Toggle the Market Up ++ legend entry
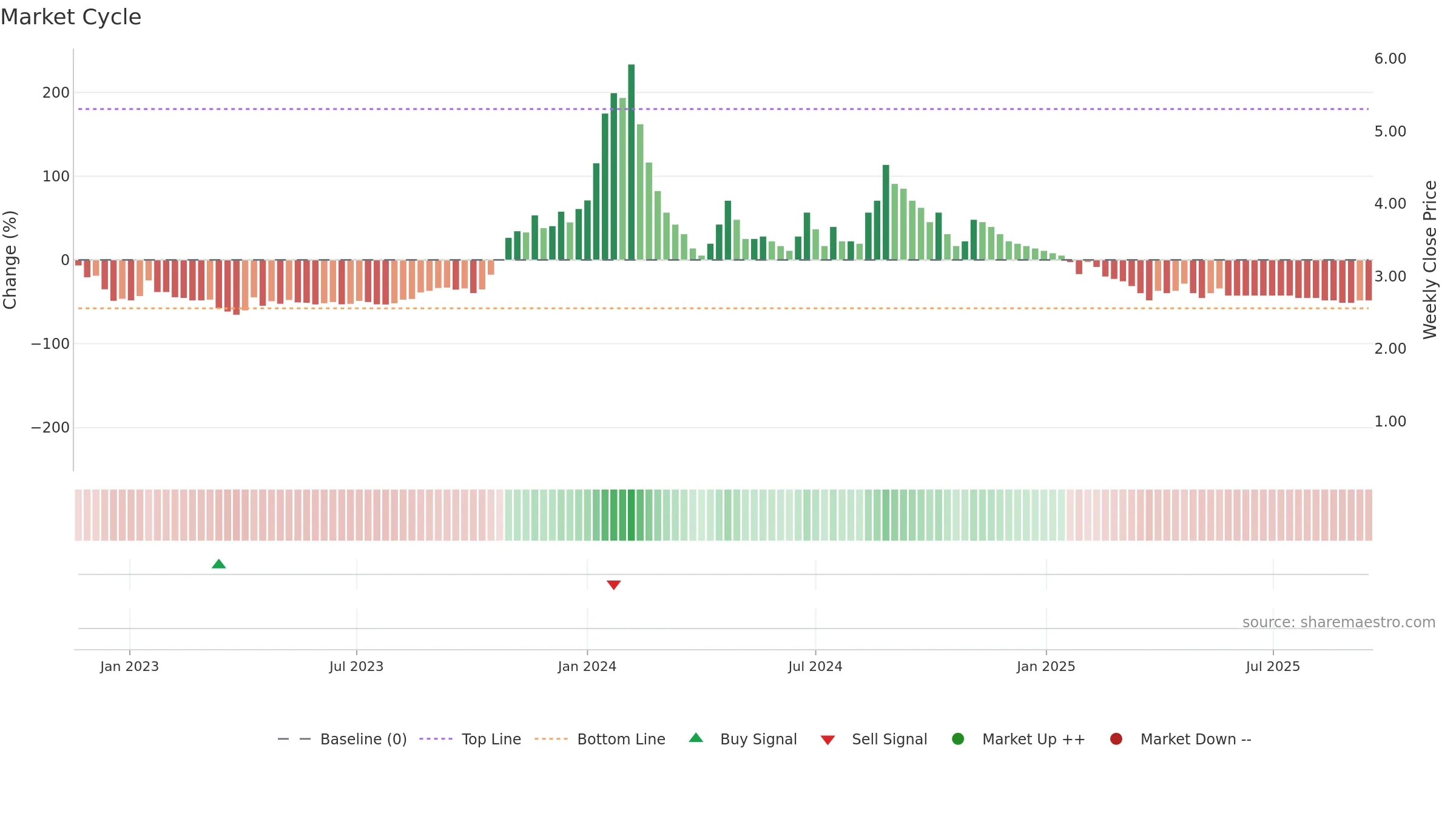Screen dimensions: 1456x819 tap(1019, 740)
